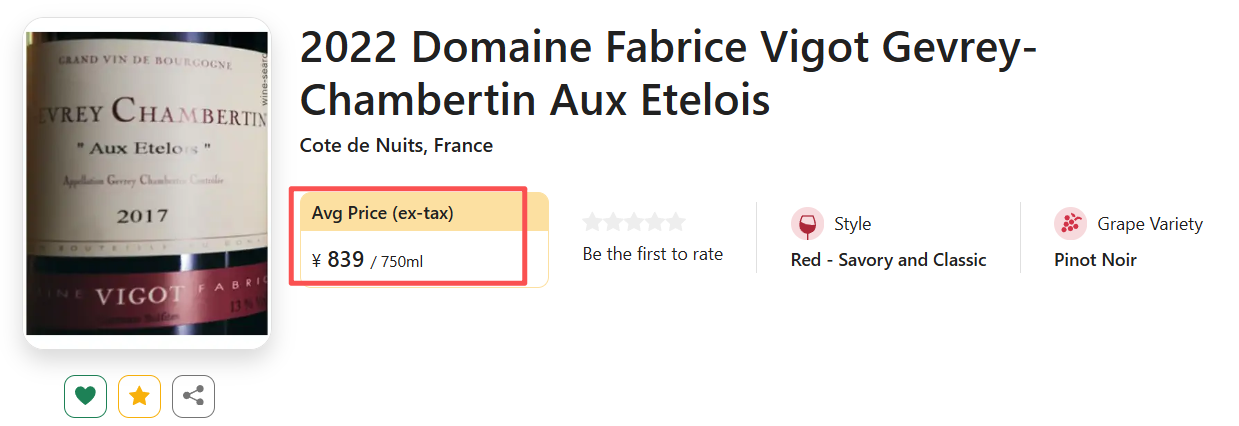Click the 'Grape Variety' label
Image resolution: width=1239 pixels, height=426 pixels.
pos(1150,224)
